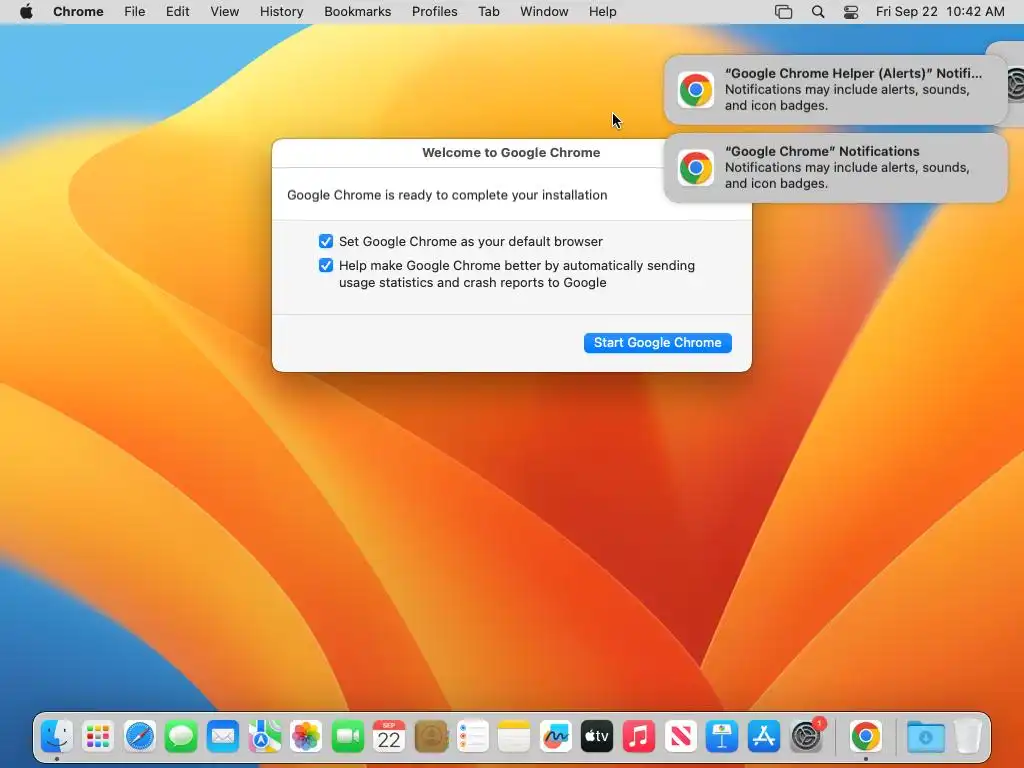Launch Freeform from the Dock
Screen dimensions: 1024x768
pyautogui.click(x=556, y=737)
